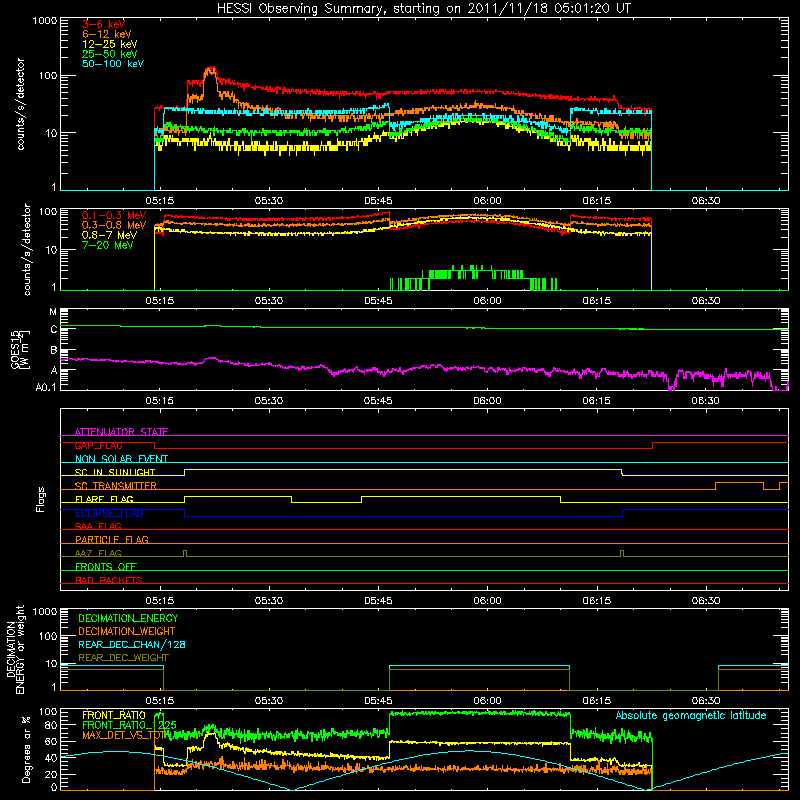Click the DECIMATION_WEIGHT legend label

127,631
